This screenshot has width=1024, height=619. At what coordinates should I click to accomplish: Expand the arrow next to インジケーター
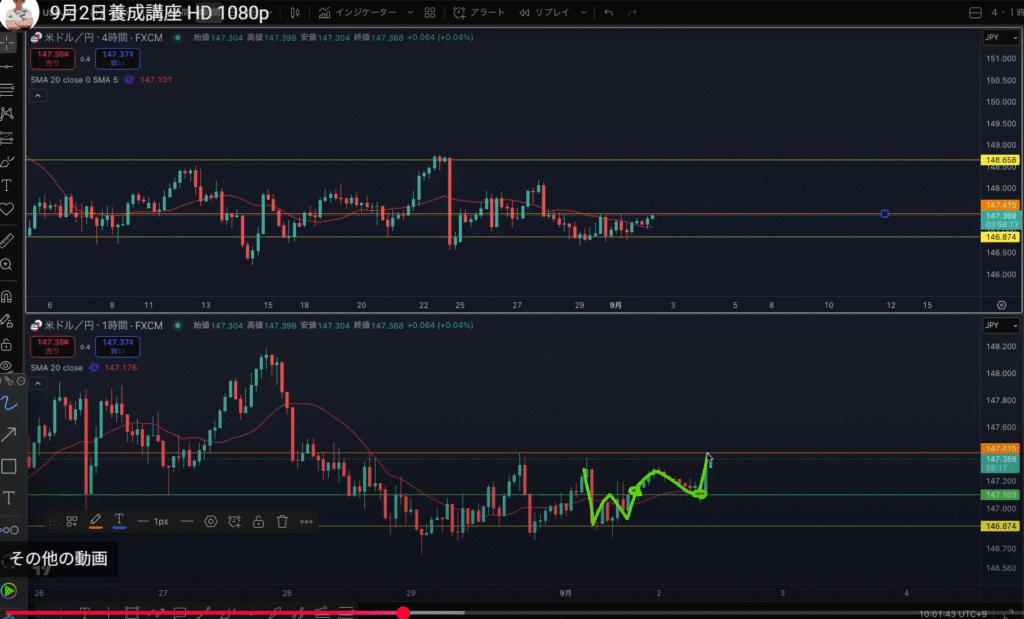[410, 12]
